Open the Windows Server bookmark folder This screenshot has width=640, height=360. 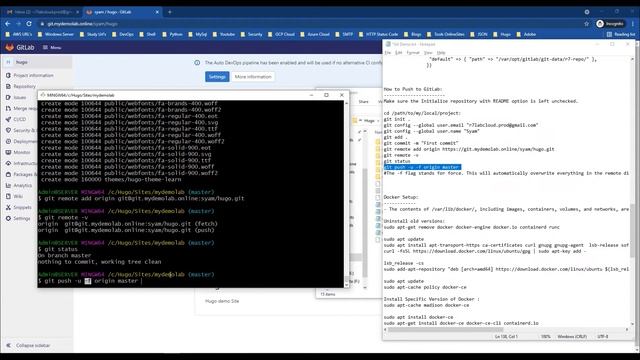point(56,35)
